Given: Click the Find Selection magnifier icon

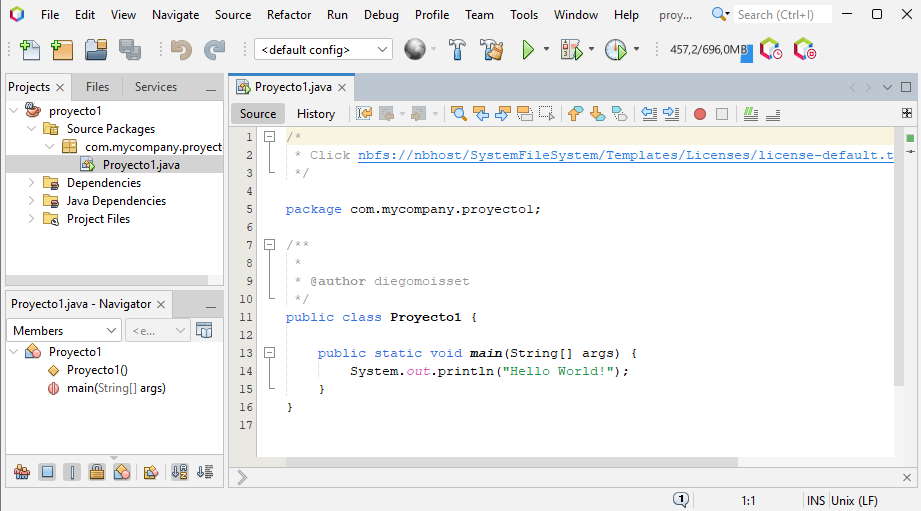Looking at the screenshot, I should 459,113.
